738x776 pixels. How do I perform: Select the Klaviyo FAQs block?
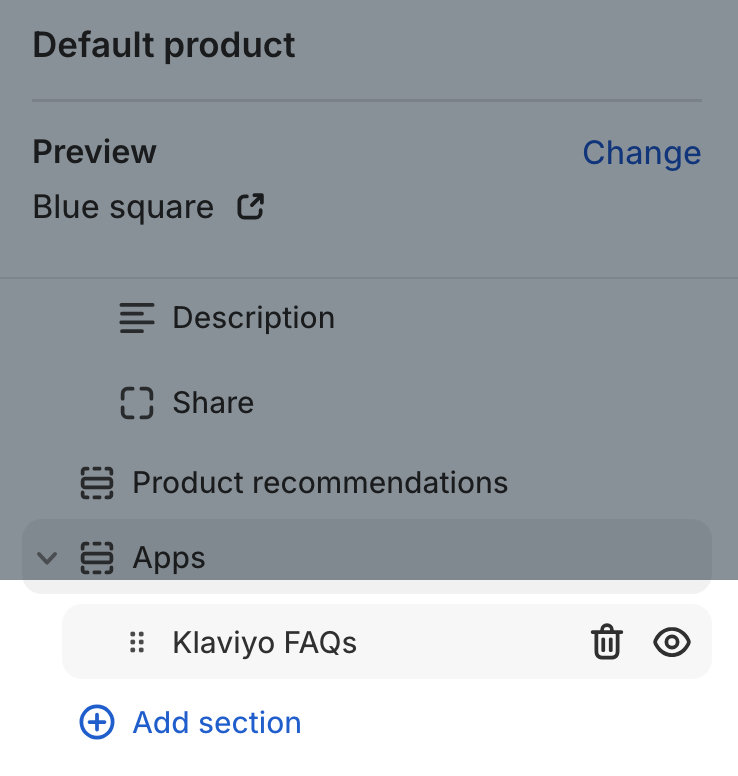coord(264,642)
